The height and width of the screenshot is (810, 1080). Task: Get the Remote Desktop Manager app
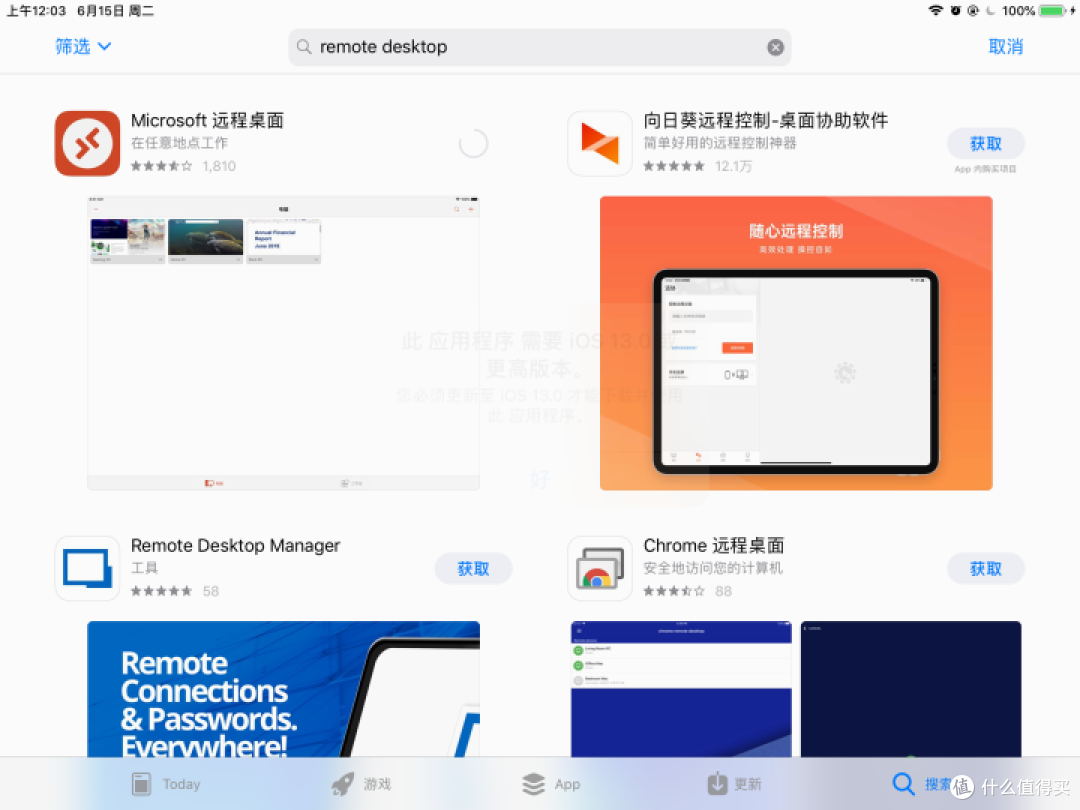[x=473, y=568]
